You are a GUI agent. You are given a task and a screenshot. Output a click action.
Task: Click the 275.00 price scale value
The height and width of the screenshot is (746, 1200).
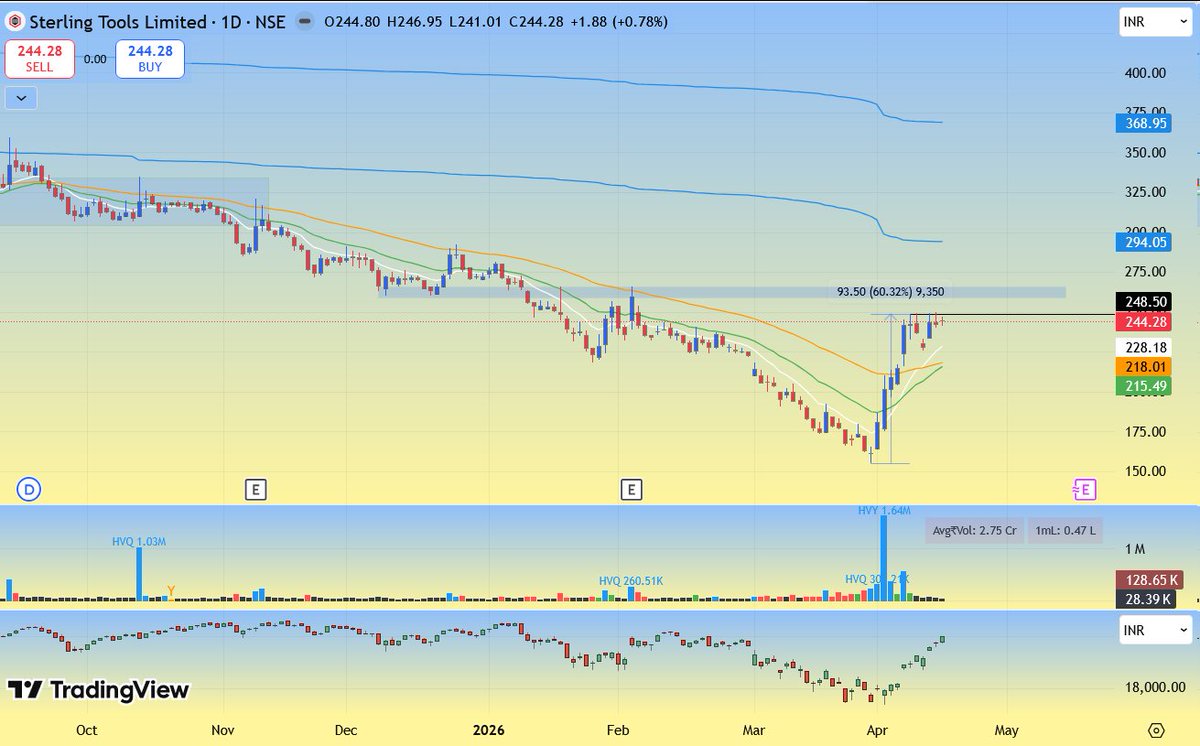pos(1144,272)
